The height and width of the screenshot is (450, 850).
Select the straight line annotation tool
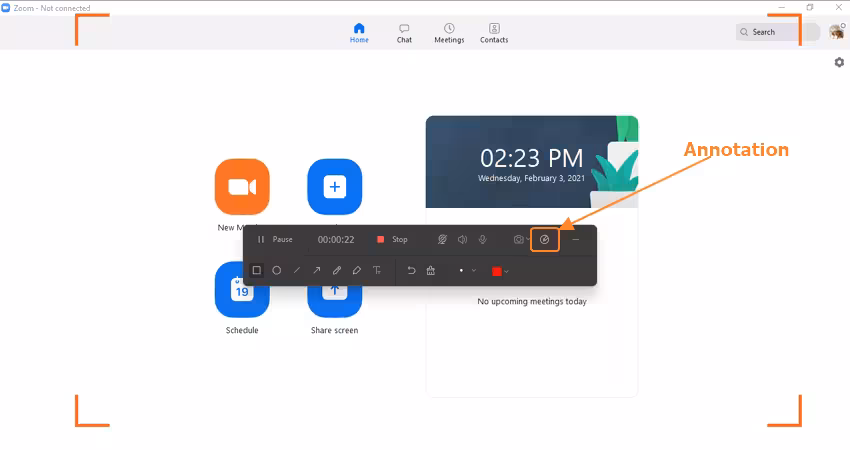(x=297, y=270)
